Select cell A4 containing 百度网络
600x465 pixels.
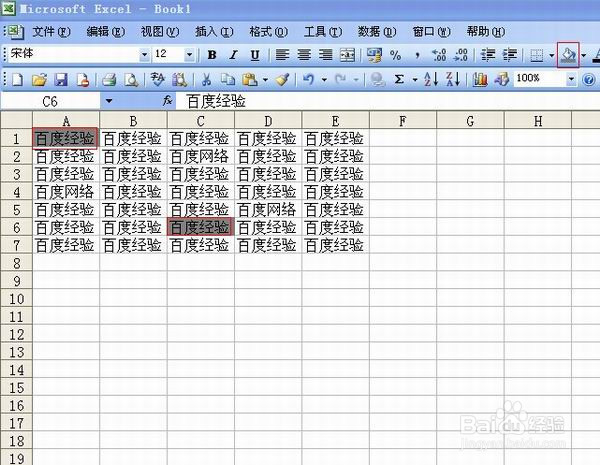point(66,192)
